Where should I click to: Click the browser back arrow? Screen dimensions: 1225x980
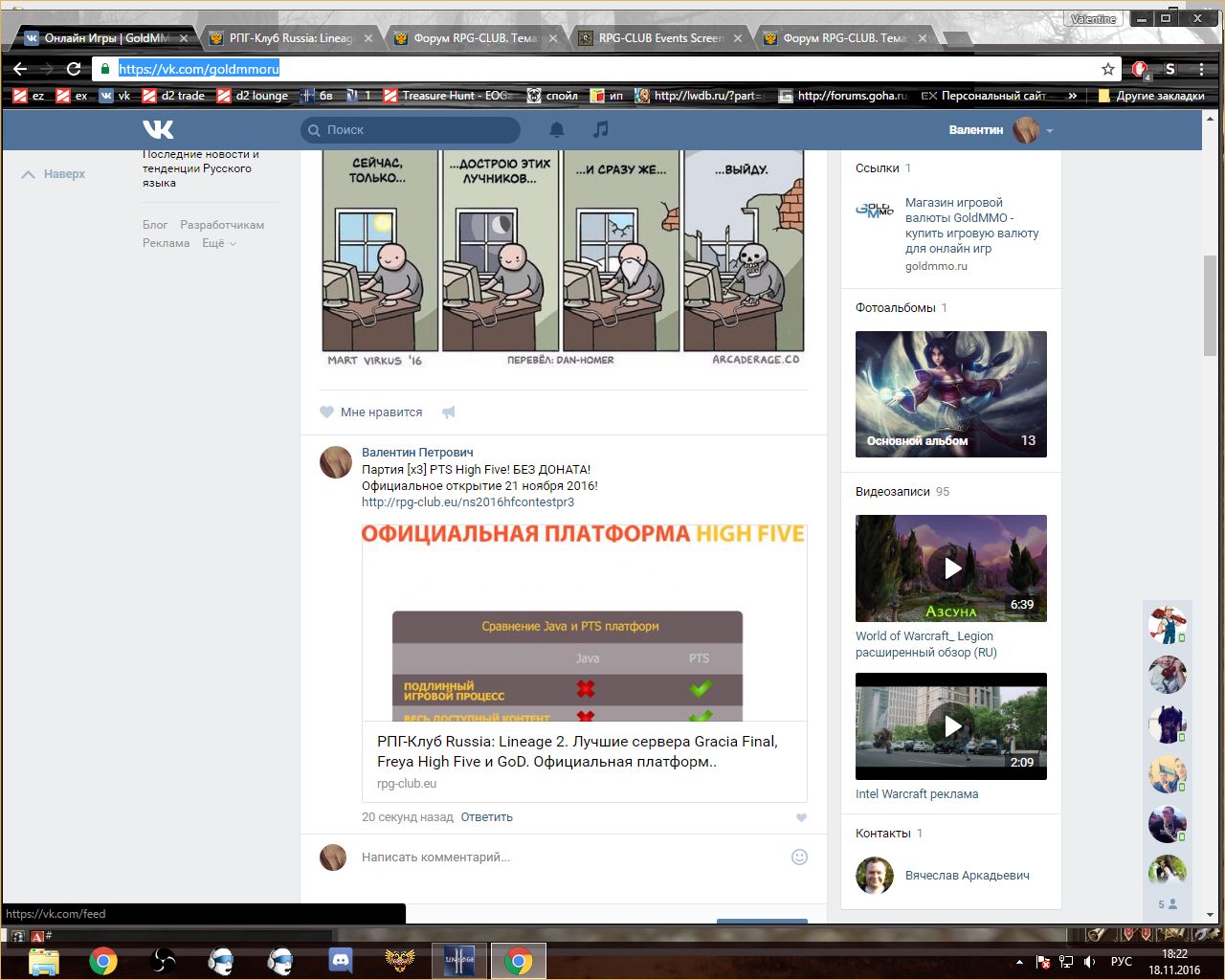(20, 69)
